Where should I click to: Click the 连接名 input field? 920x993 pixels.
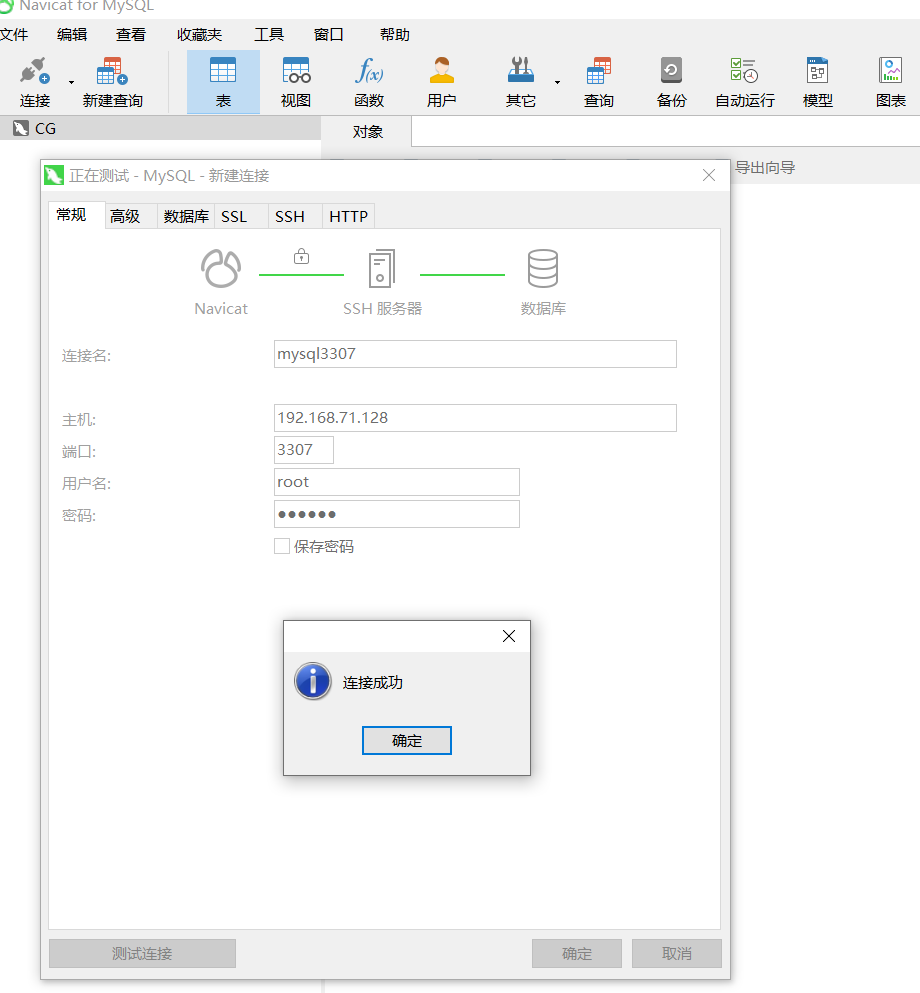click(475, 354)
